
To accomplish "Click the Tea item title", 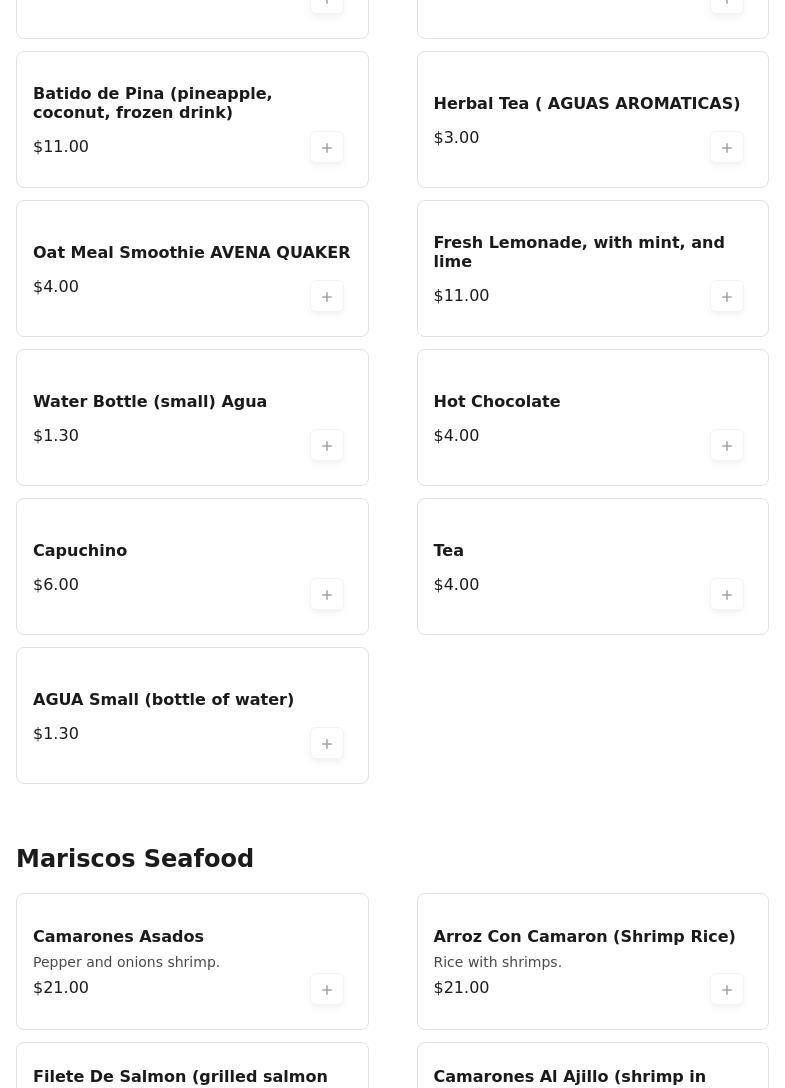I will click(x=448, y=550).
